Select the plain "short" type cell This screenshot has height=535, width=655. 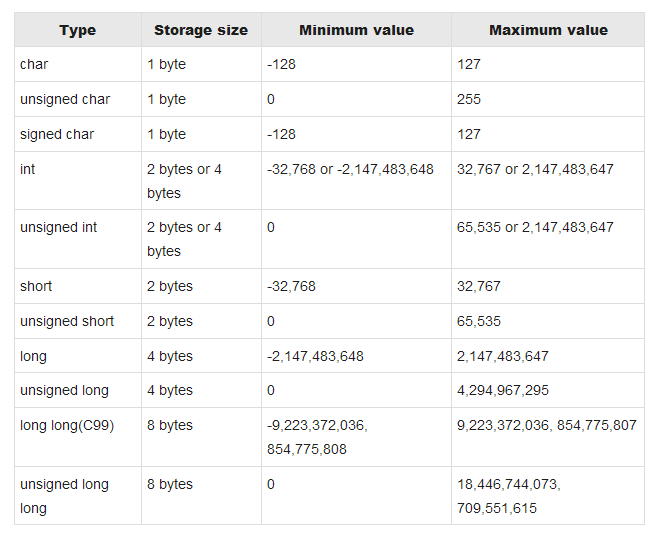click(x=36, y=286)
